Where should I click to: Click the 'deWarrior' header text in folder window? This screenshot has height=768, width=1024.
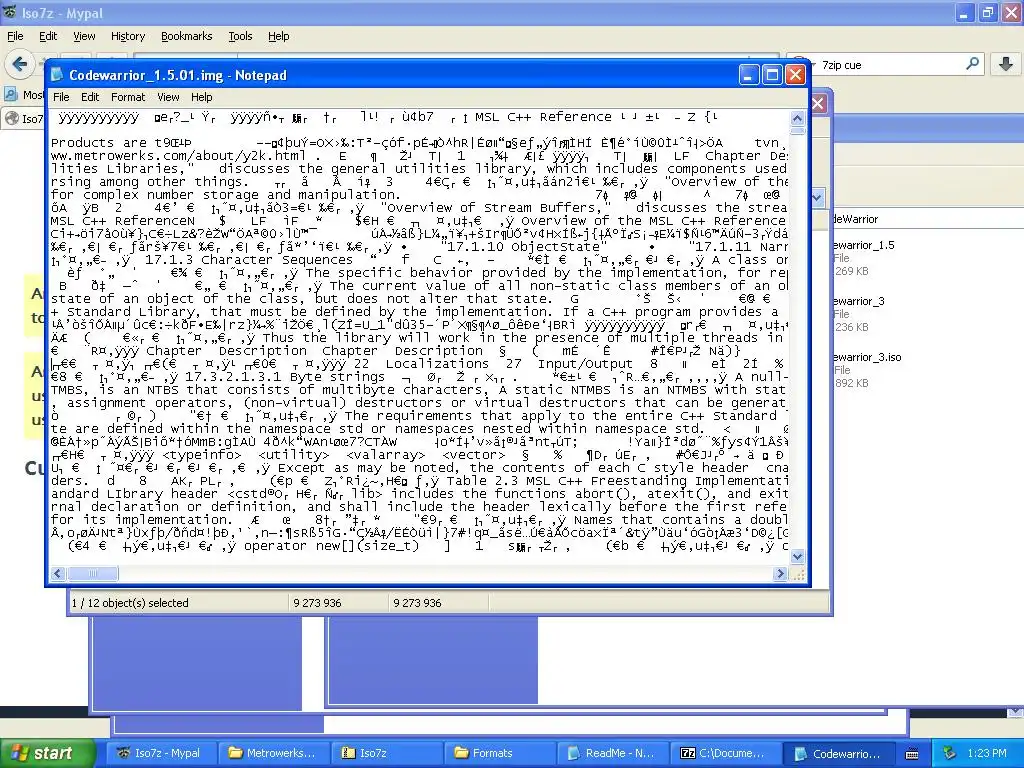point(856,219)
